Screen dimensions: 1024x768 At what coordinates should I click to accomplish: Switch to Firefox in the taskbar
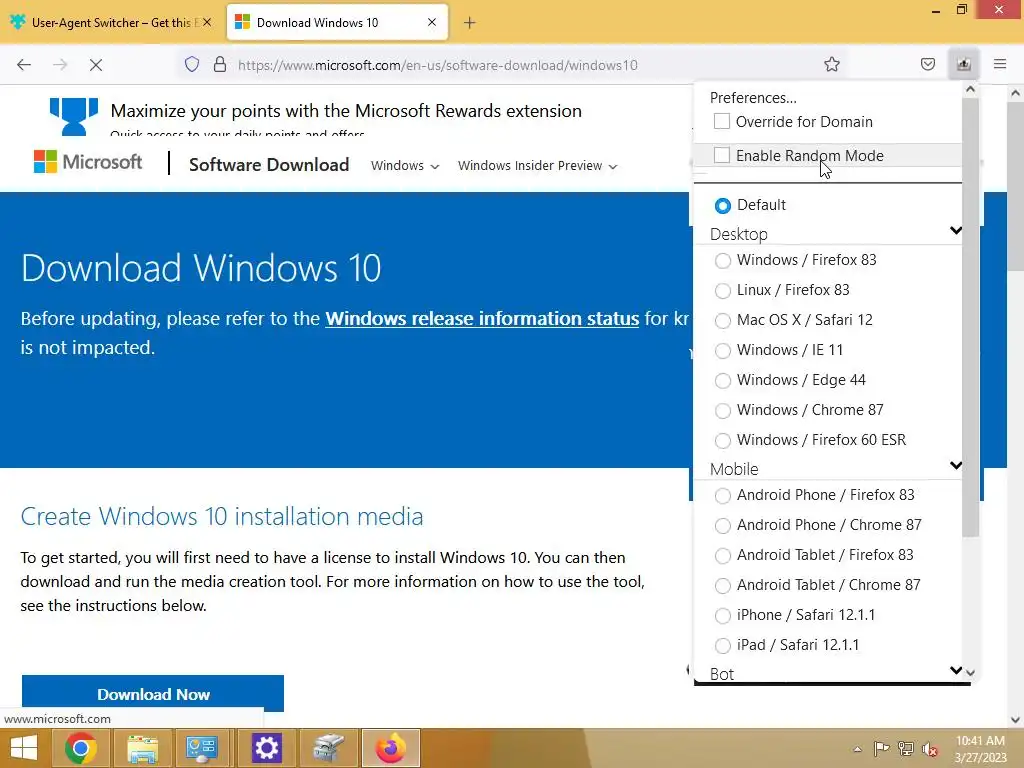coord(391,748)
